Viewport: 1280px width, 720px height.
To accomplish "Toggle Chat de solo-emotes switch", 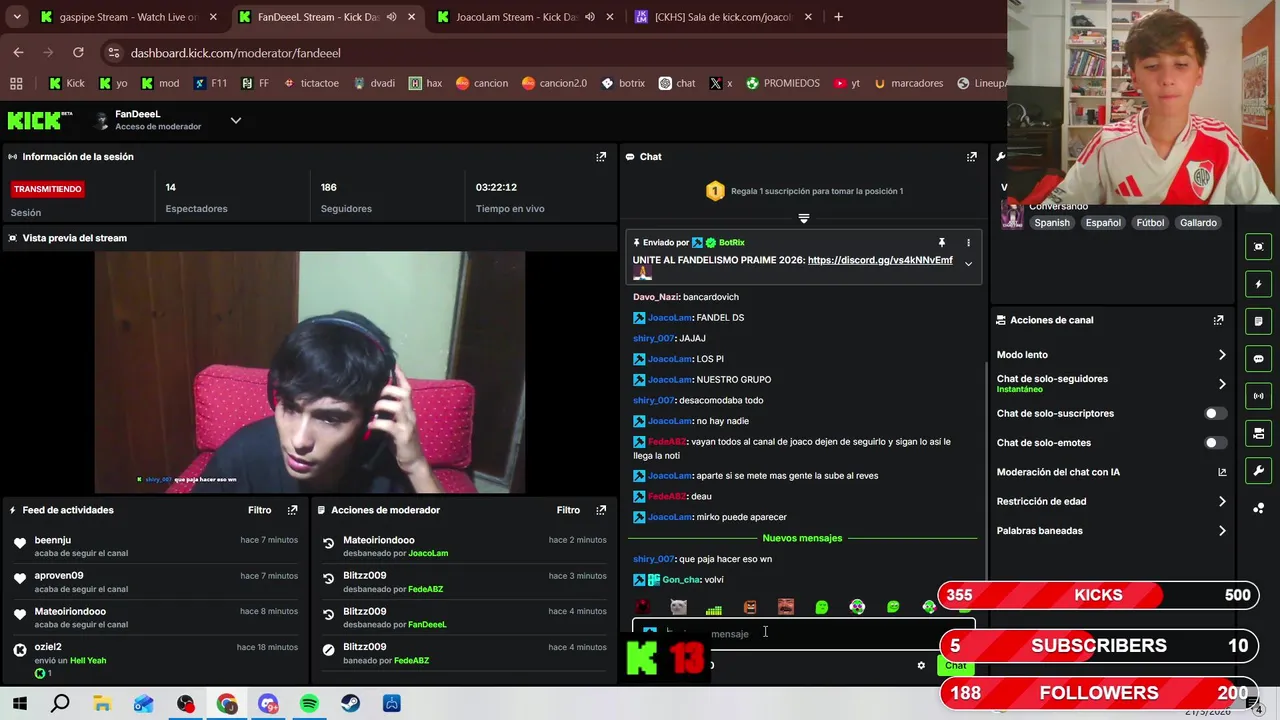I will [1214, 442].
